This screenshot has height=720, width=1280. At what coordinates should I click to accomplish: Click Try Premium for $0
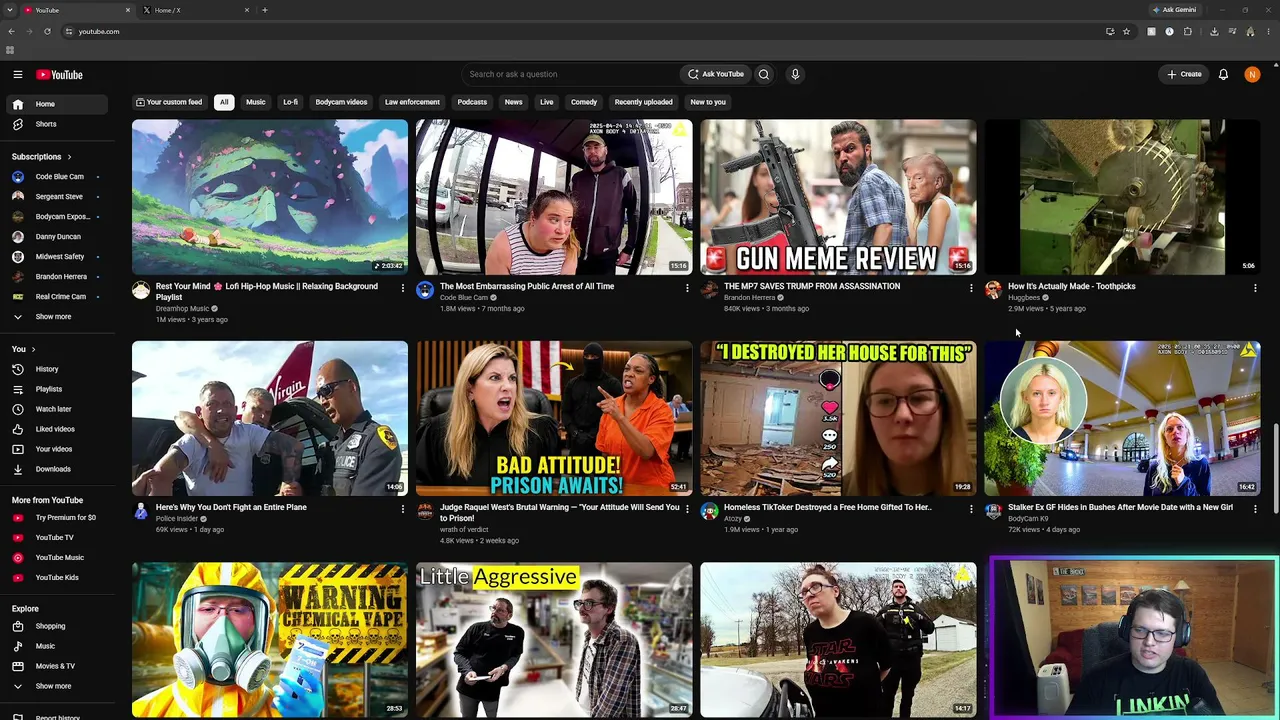[x=56, y=517]
